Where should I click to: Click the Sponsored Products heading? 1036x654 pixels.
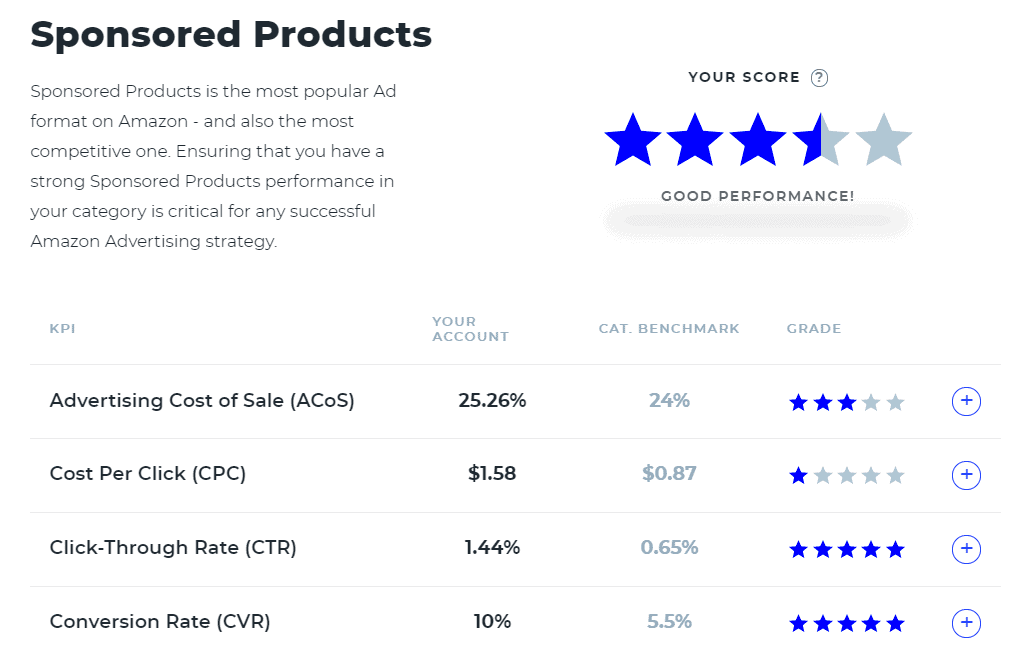(231, 34)
